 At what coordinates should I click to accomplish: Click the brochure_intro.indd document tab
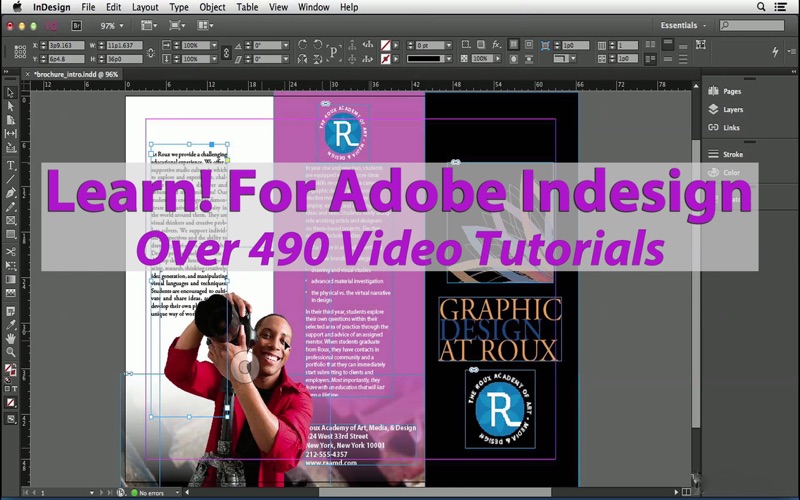tap(75, 74)
